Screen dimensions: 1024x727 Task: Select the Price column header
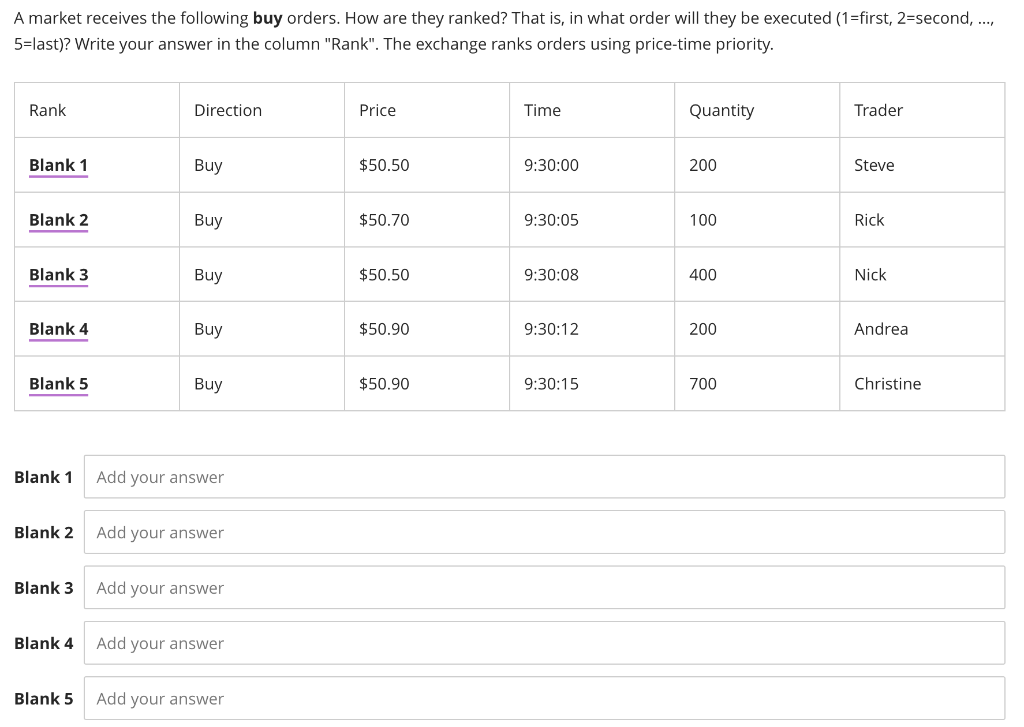[378, 110]
